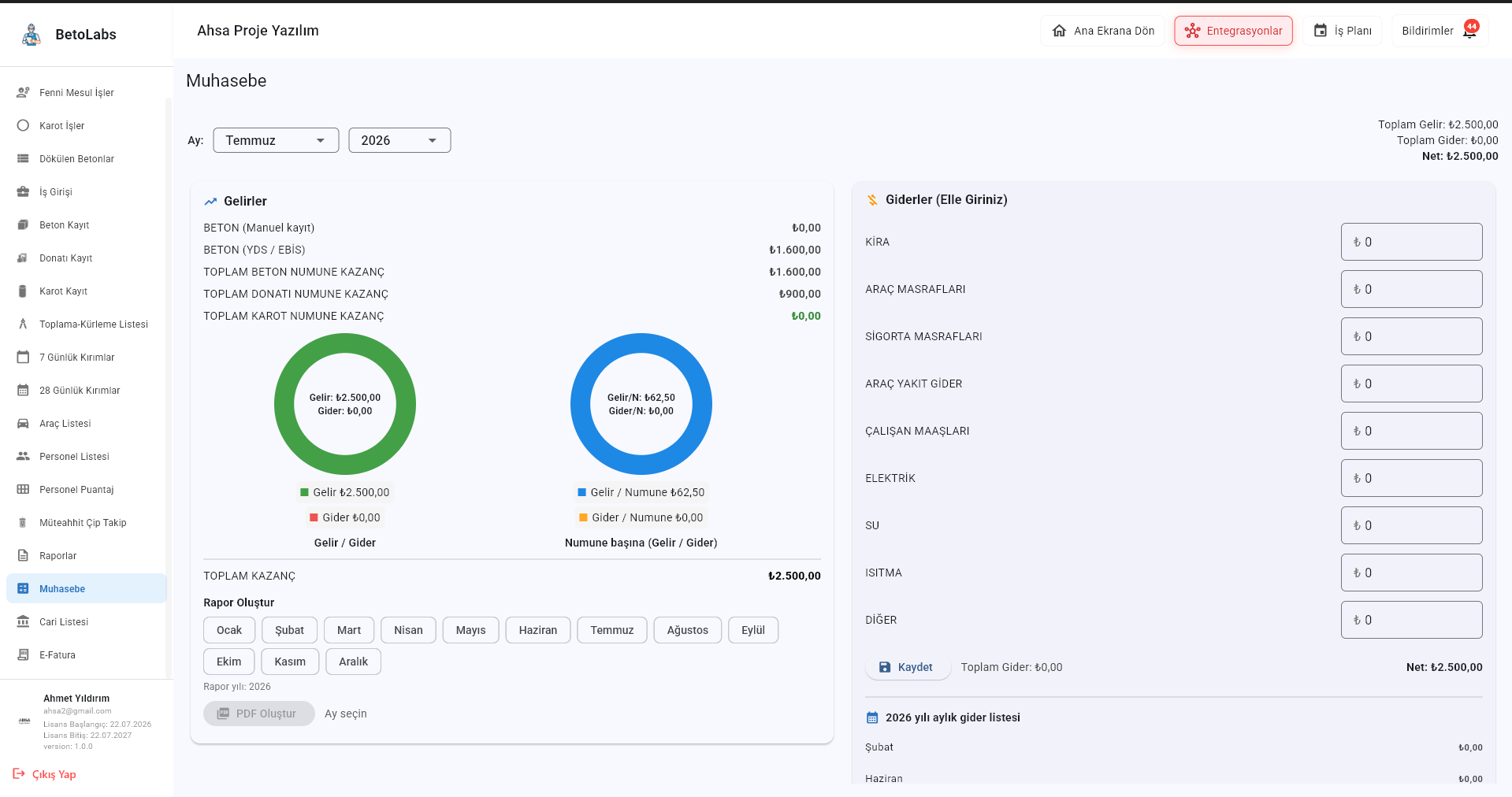Select the Aralık report month chip
1512x797 pixels.
pos(353,662)
